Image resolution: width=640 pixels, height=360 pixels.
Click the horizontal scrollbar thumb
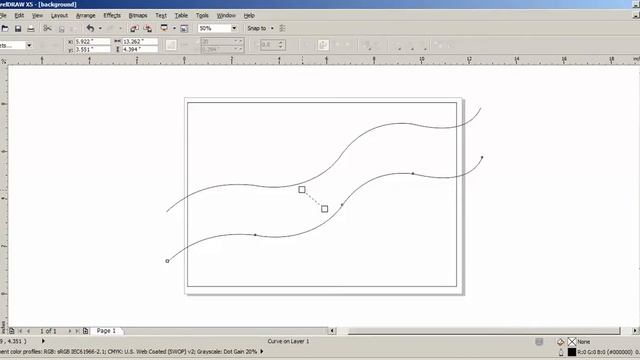[x=484, y=331]
